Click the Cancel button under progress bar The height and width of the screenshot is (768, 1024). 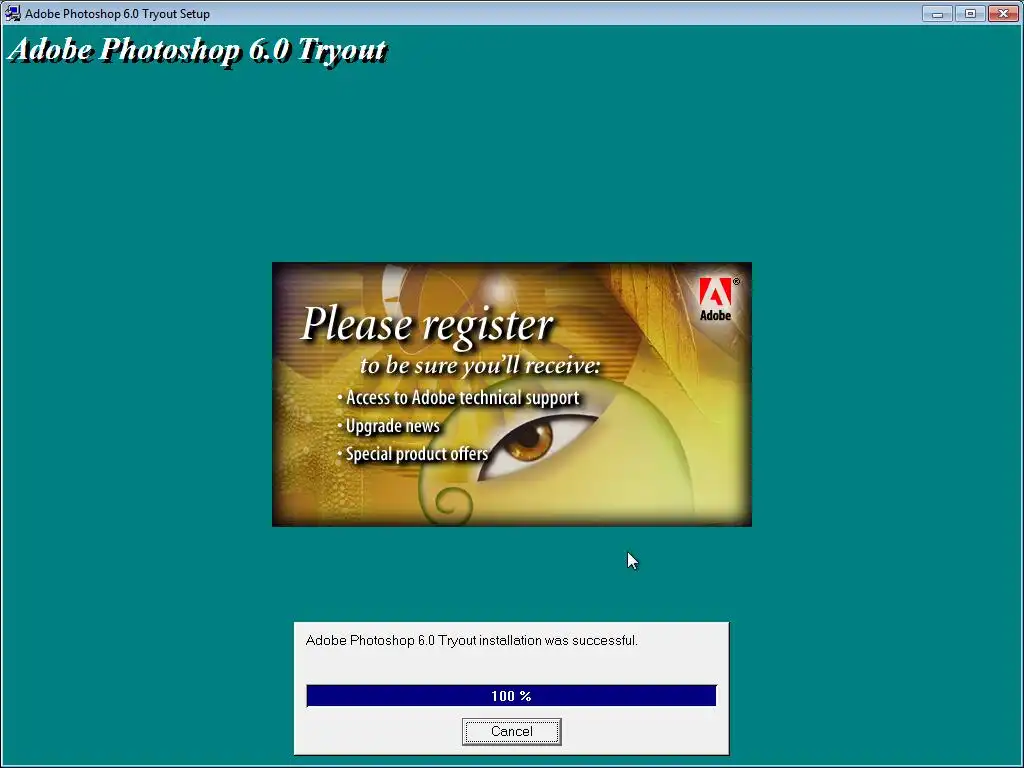[x=511, y=731]
